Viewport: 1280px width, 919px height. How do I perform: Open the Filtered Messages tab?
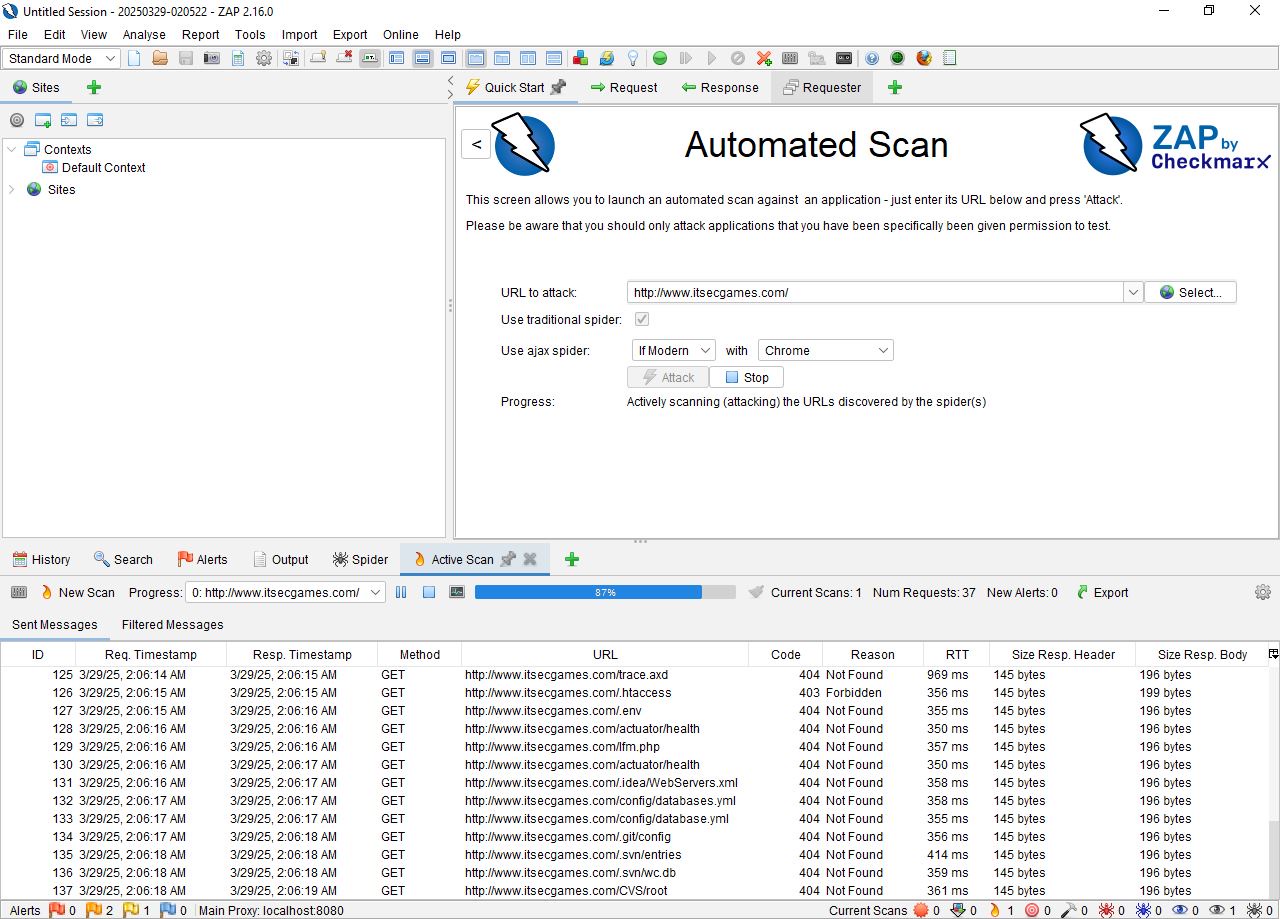172,625
